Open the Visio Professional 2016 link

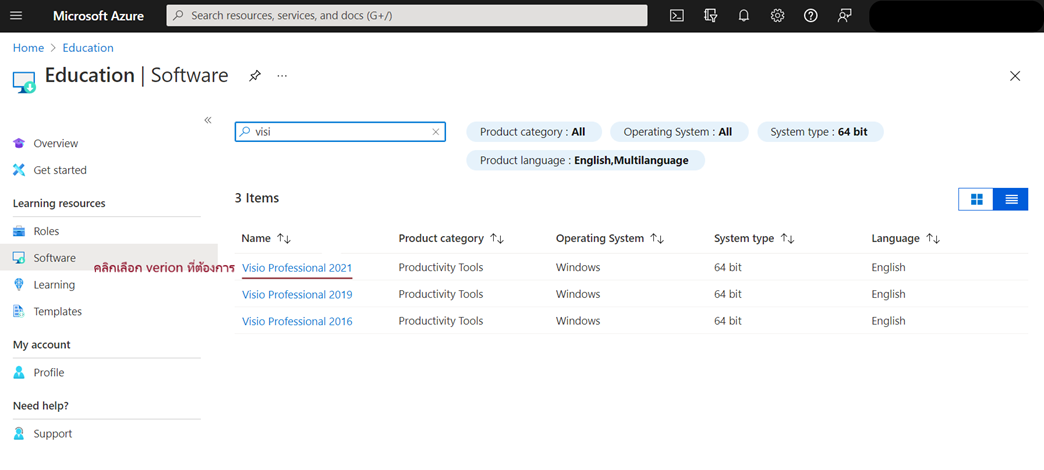tap(297, 321)
